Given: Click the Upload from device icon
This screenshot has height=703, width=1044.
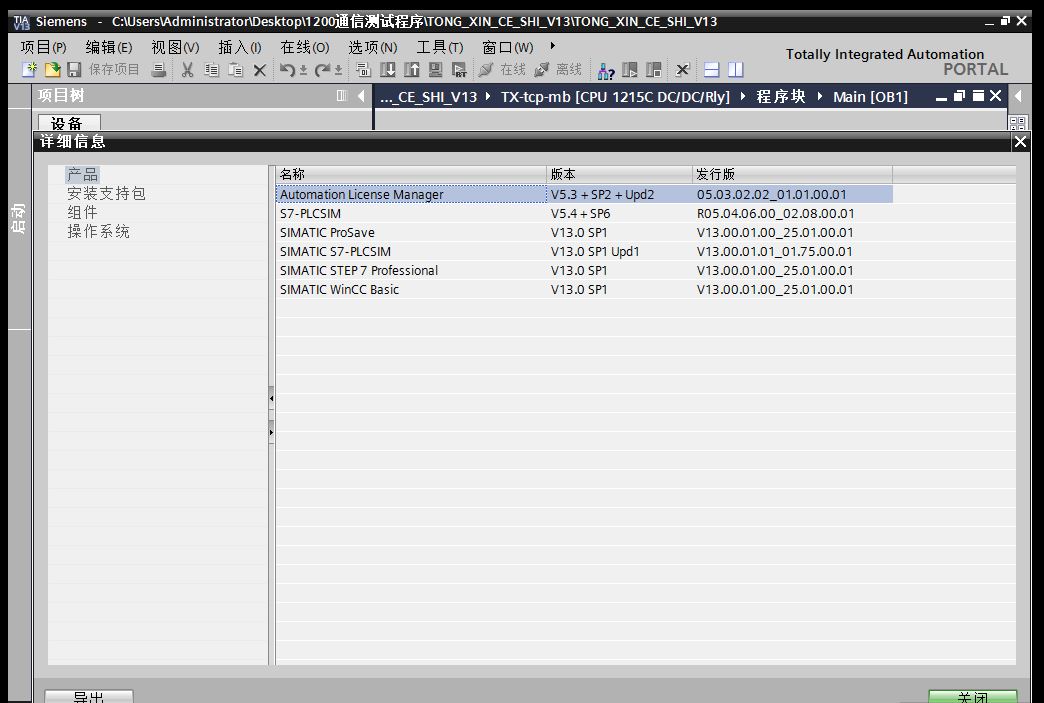Looking at the screenshot, I should pos(411,69).
